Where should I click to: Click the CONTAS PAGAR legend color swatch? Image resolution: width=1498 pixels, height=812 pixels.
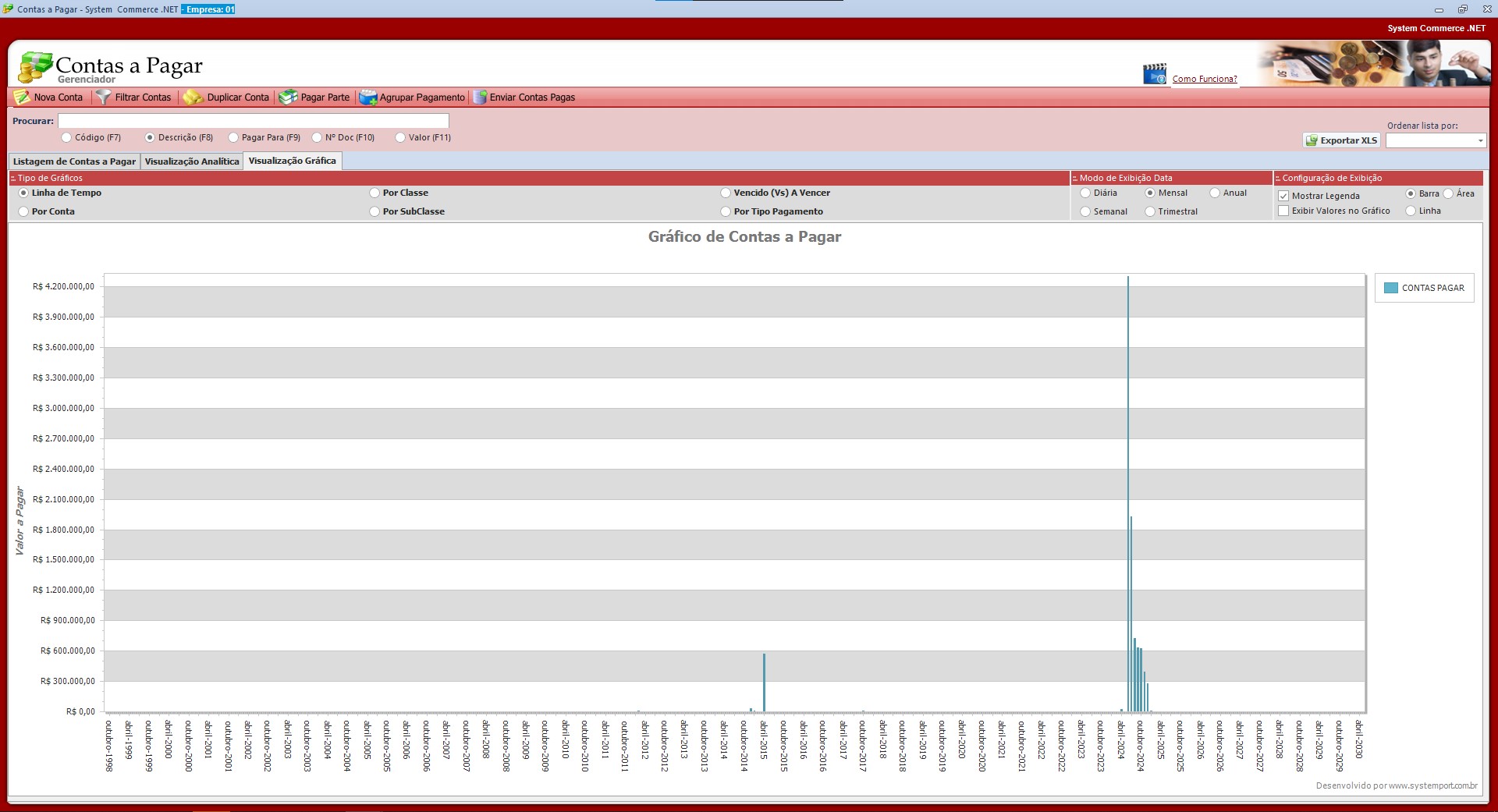1390,288
